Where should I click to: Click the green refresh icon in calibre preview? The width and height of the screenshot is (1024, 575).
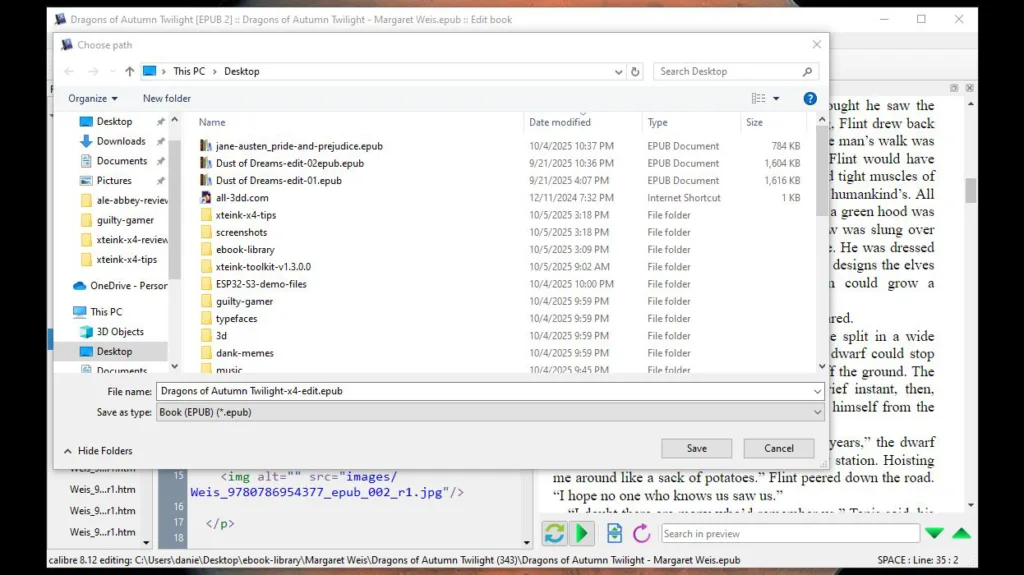click(554, 533)
